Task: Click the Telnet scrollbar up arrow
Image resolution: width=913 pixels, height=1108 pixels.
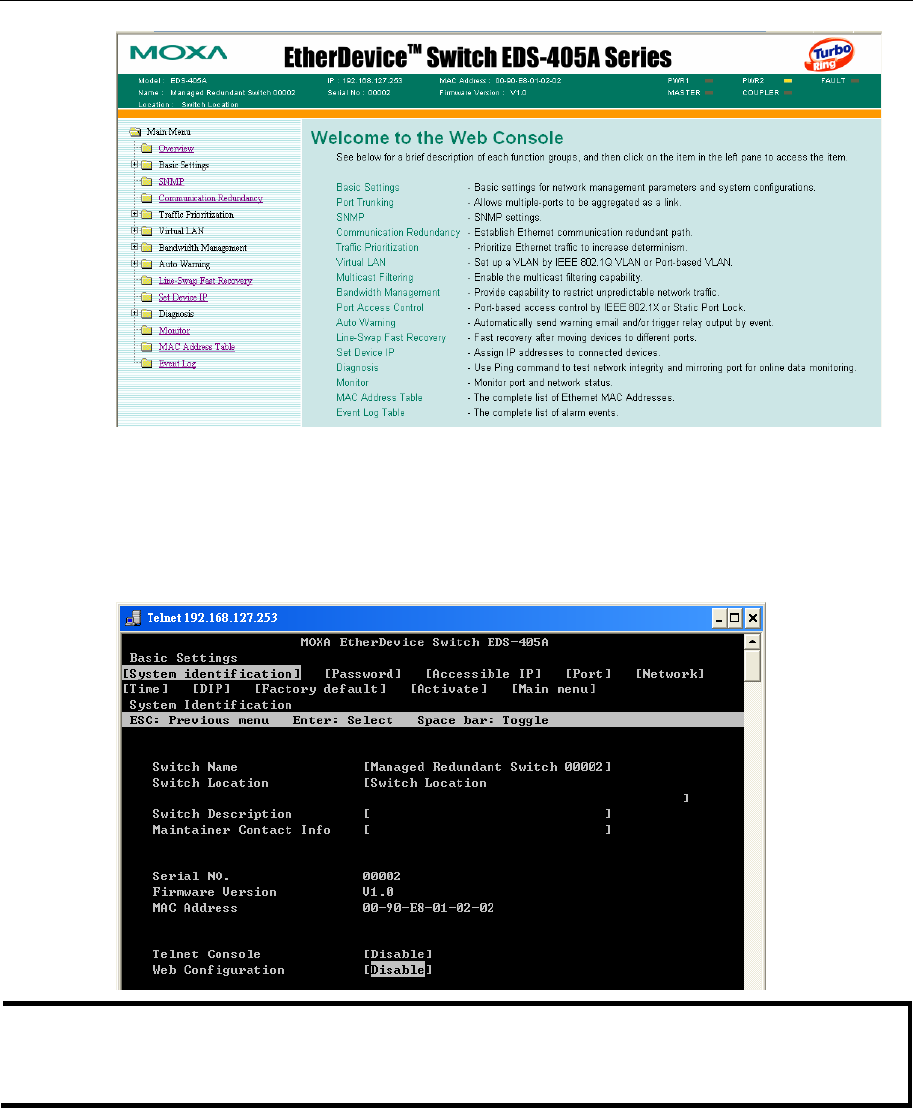Action: point(753,642)
